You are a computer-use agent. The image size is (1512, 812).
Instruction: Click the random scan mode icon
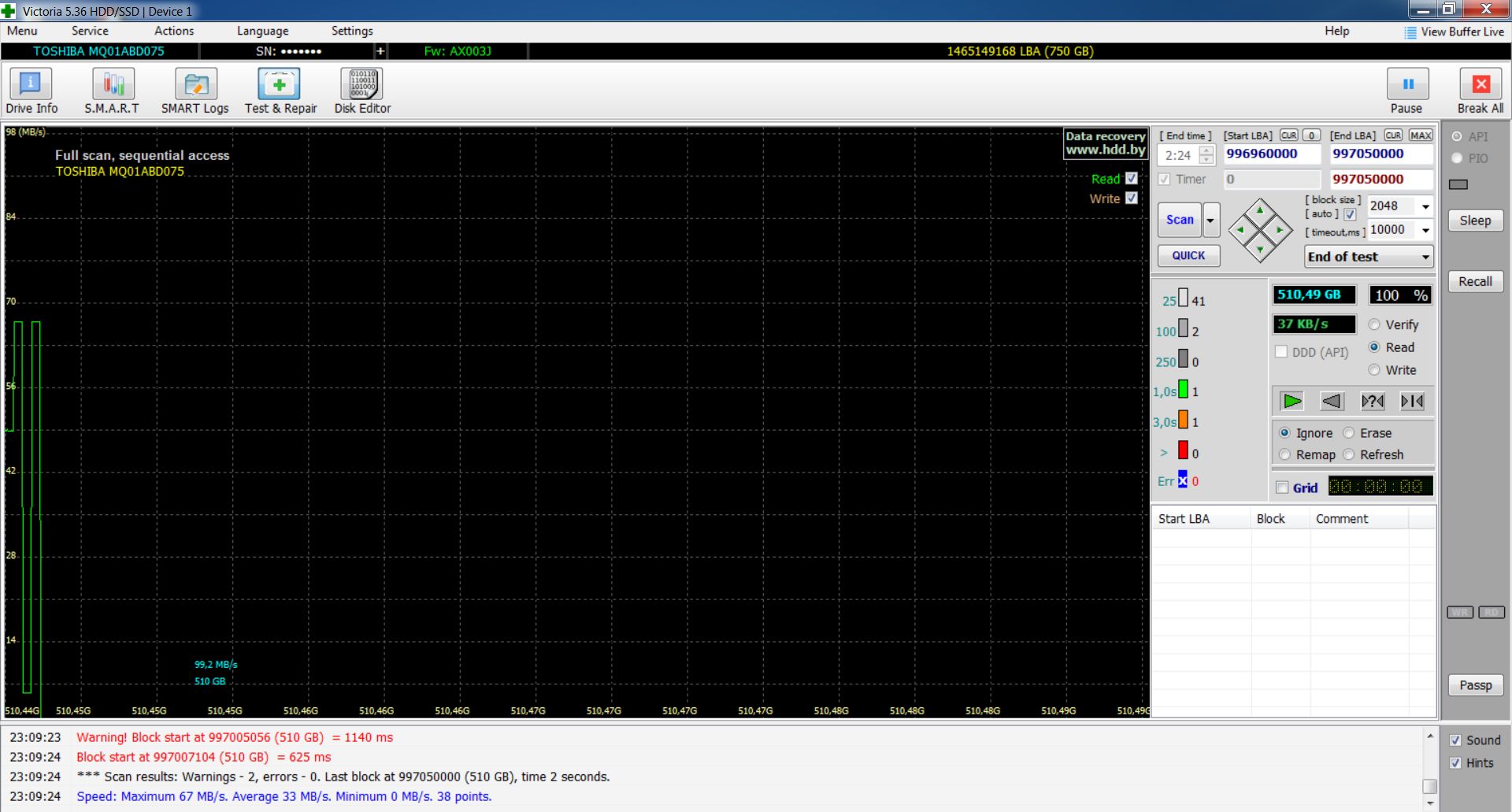1373,401
